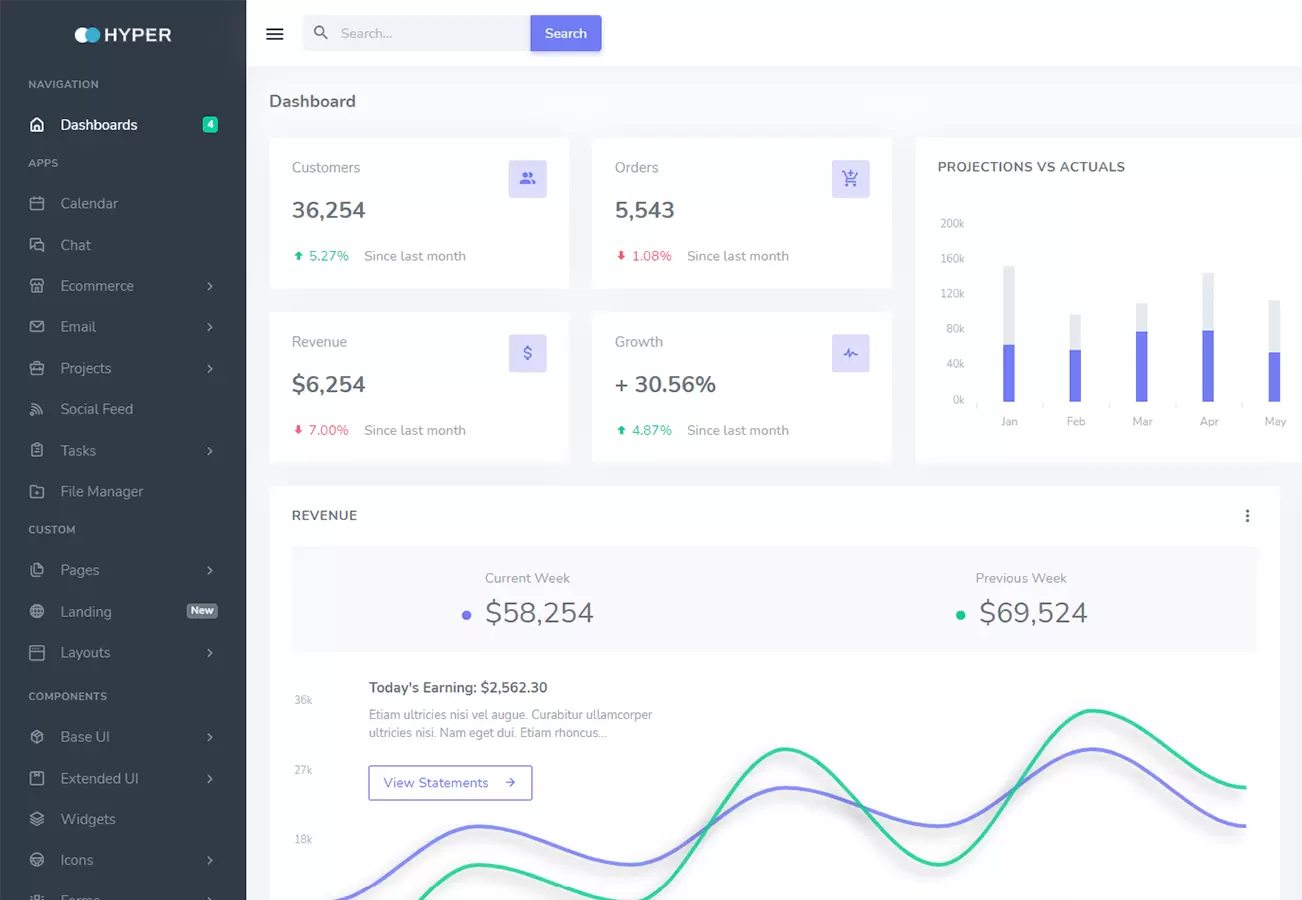Click the $69,524 previous week amount
The width and height of the screenshot is (1302, 900).
click(1033, 613)
